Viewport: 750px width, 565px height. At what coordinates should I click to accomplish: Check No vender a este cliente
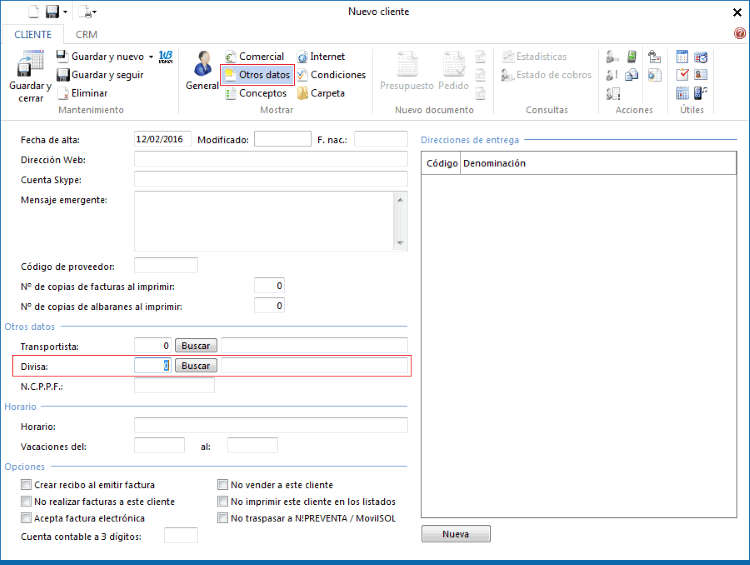[x=223, y=485]
